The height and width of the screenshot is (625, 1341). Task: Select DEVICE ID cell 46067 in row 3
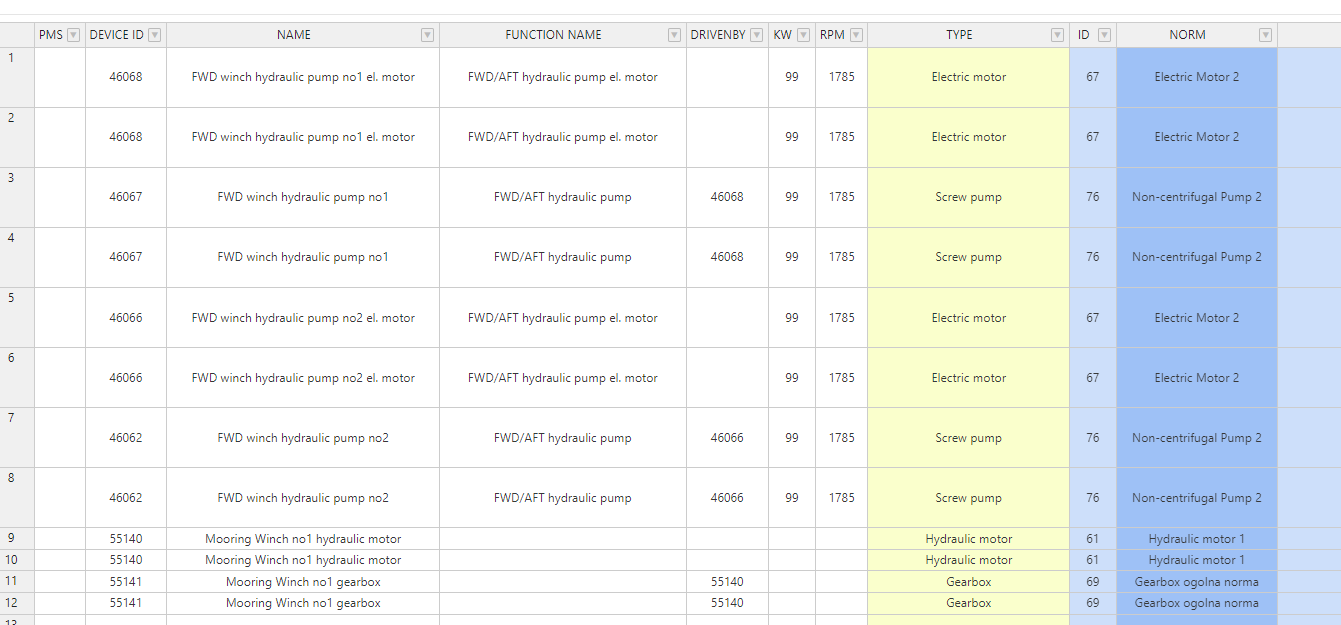(x=126, y=197)
